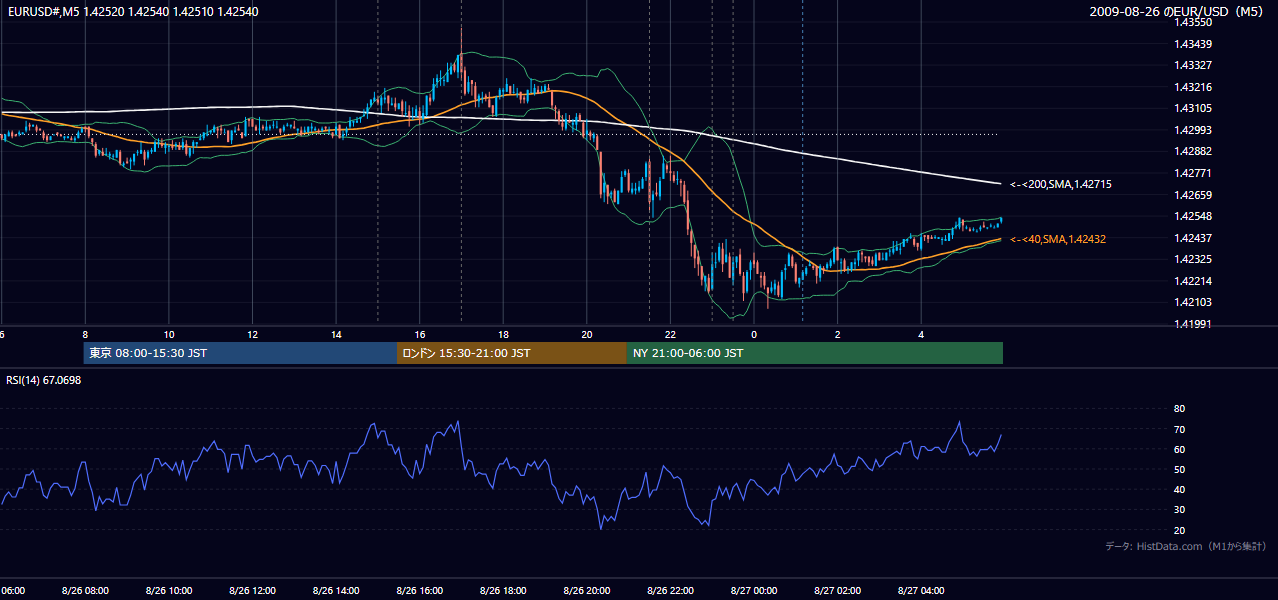Click price level 1.43550 on axis
Viewport: 1278px width, 600px height.
pyautogui.click(x=1194, y=22)
